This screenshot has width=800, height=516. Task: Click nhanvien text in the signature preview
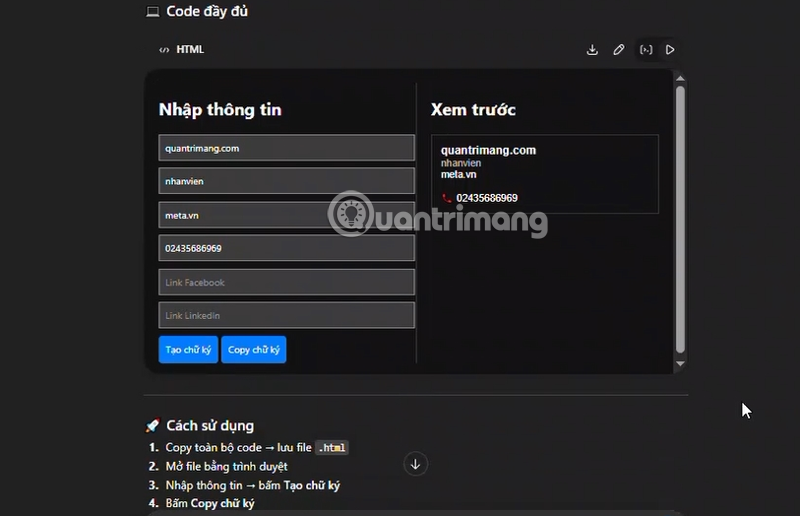[x=461, y=163]
